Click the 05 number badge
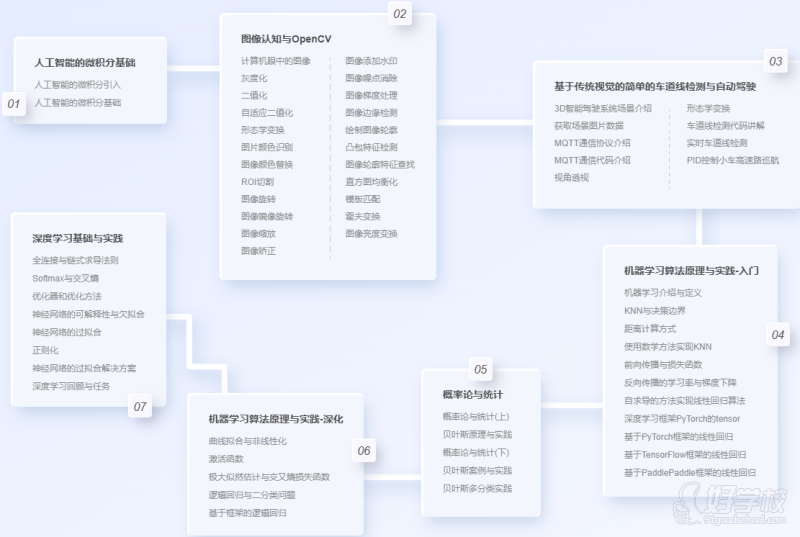Viewport: 800px width, 537px height. point(480,369)
